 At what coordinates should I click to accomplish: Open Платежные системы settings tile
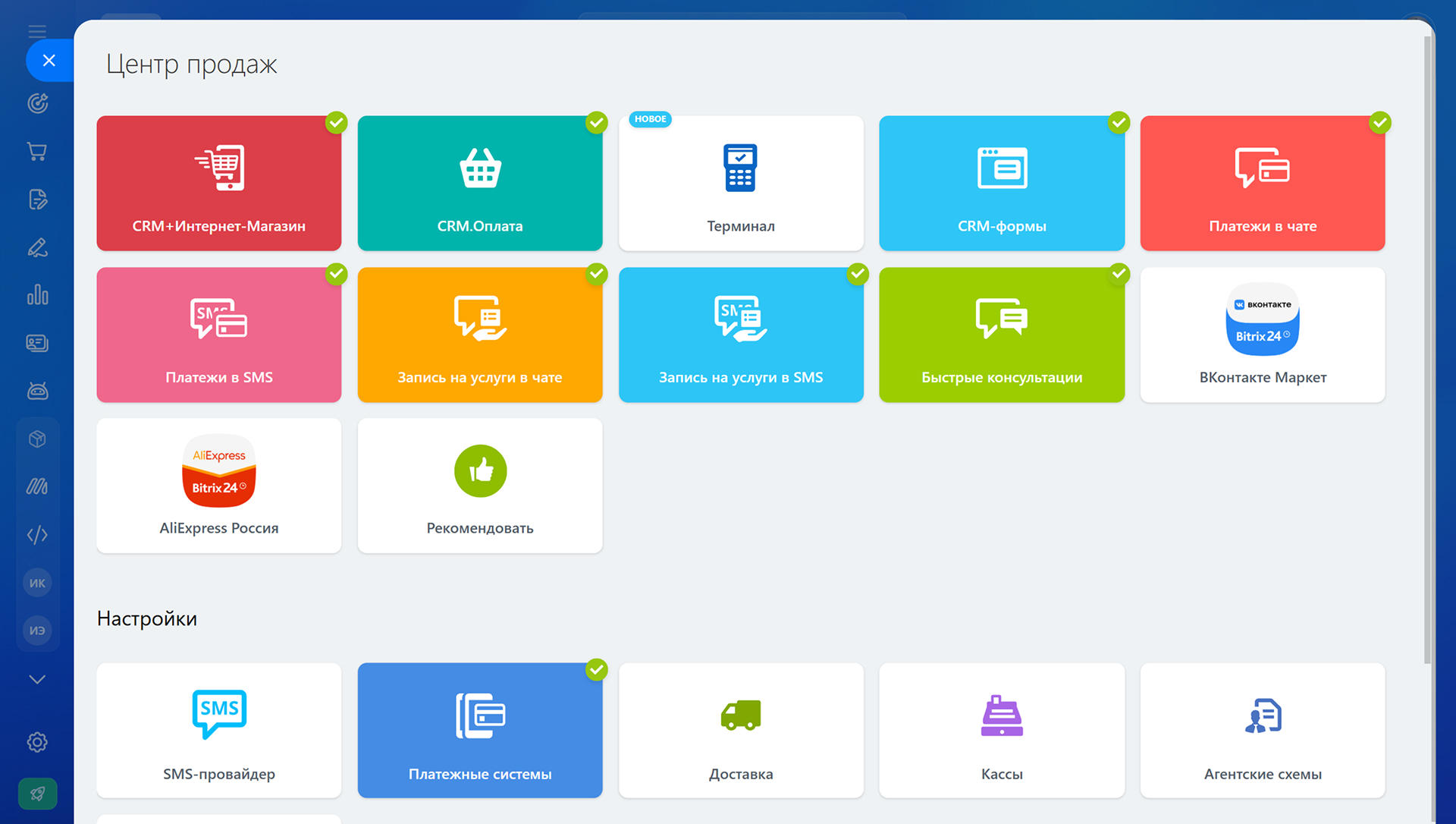point(480,731)
